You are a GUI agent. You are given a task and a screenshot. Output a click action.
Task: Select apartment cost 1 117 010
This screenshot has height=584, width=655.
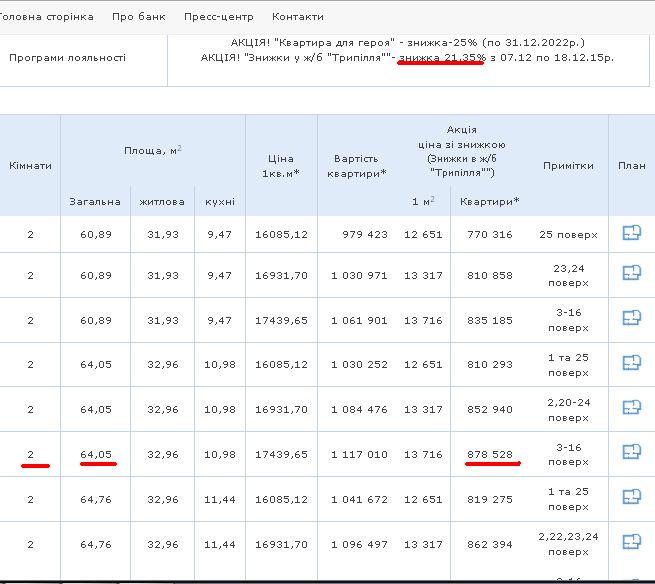359,455
